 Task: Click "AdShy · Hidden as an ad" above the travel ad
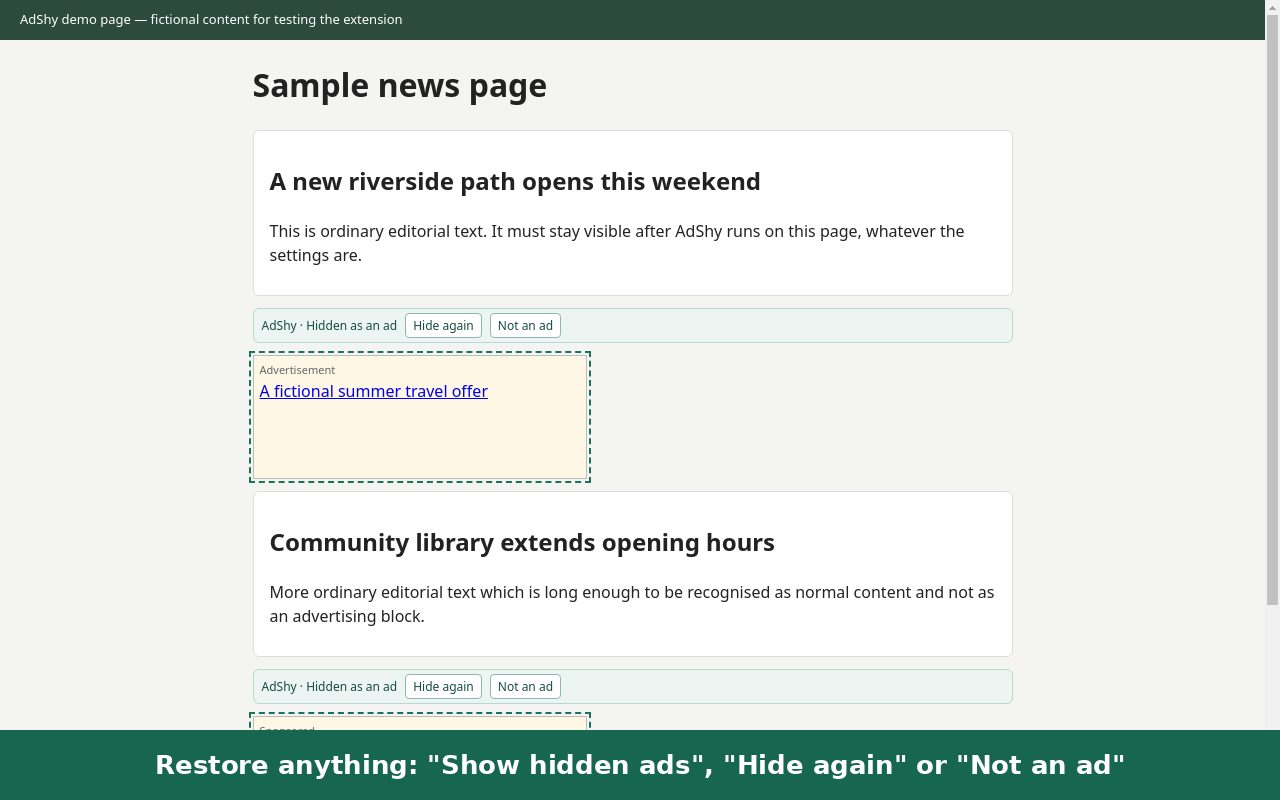(329, 326)
